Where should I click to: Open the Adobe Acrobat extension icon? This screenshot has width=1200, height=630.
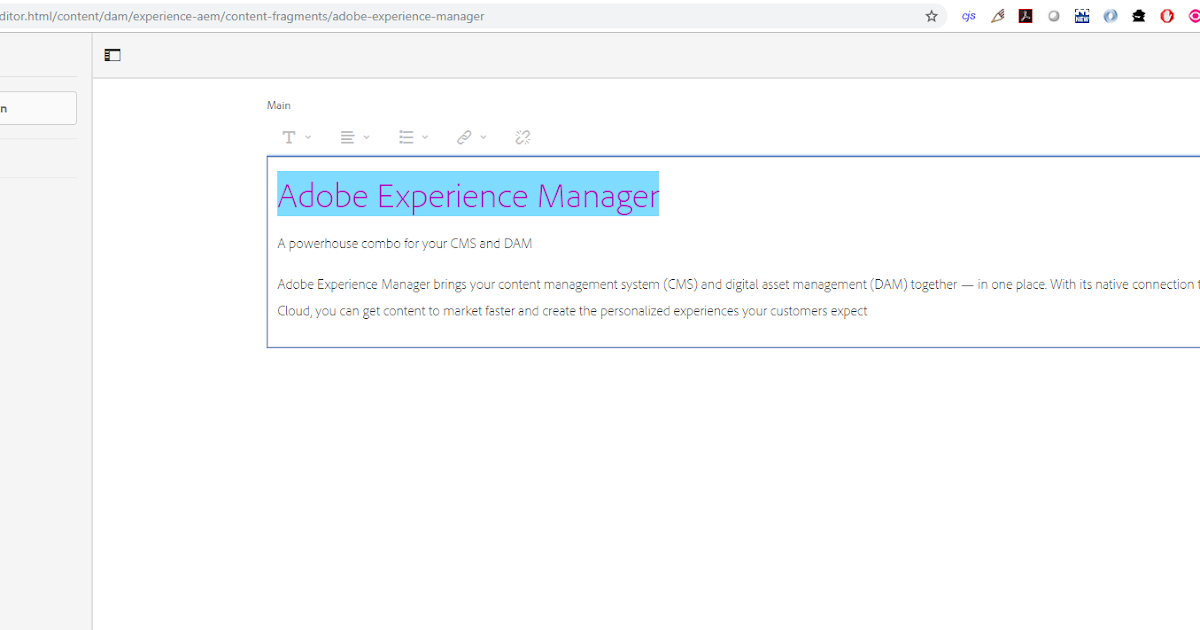coord(1025,16)
